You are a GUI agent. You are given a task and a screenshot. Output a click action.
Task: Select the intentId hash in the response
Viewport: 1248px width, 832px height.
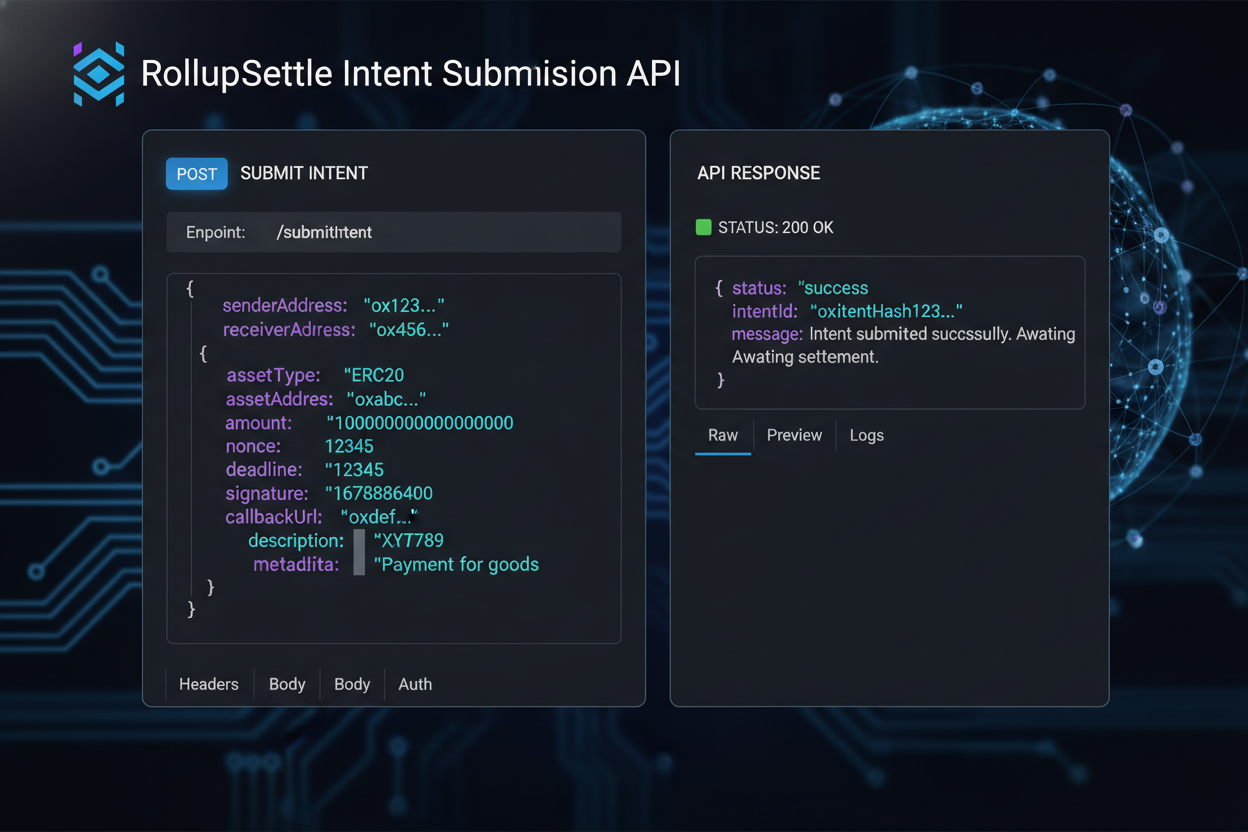pyautogui.click(x=885, y=311)
